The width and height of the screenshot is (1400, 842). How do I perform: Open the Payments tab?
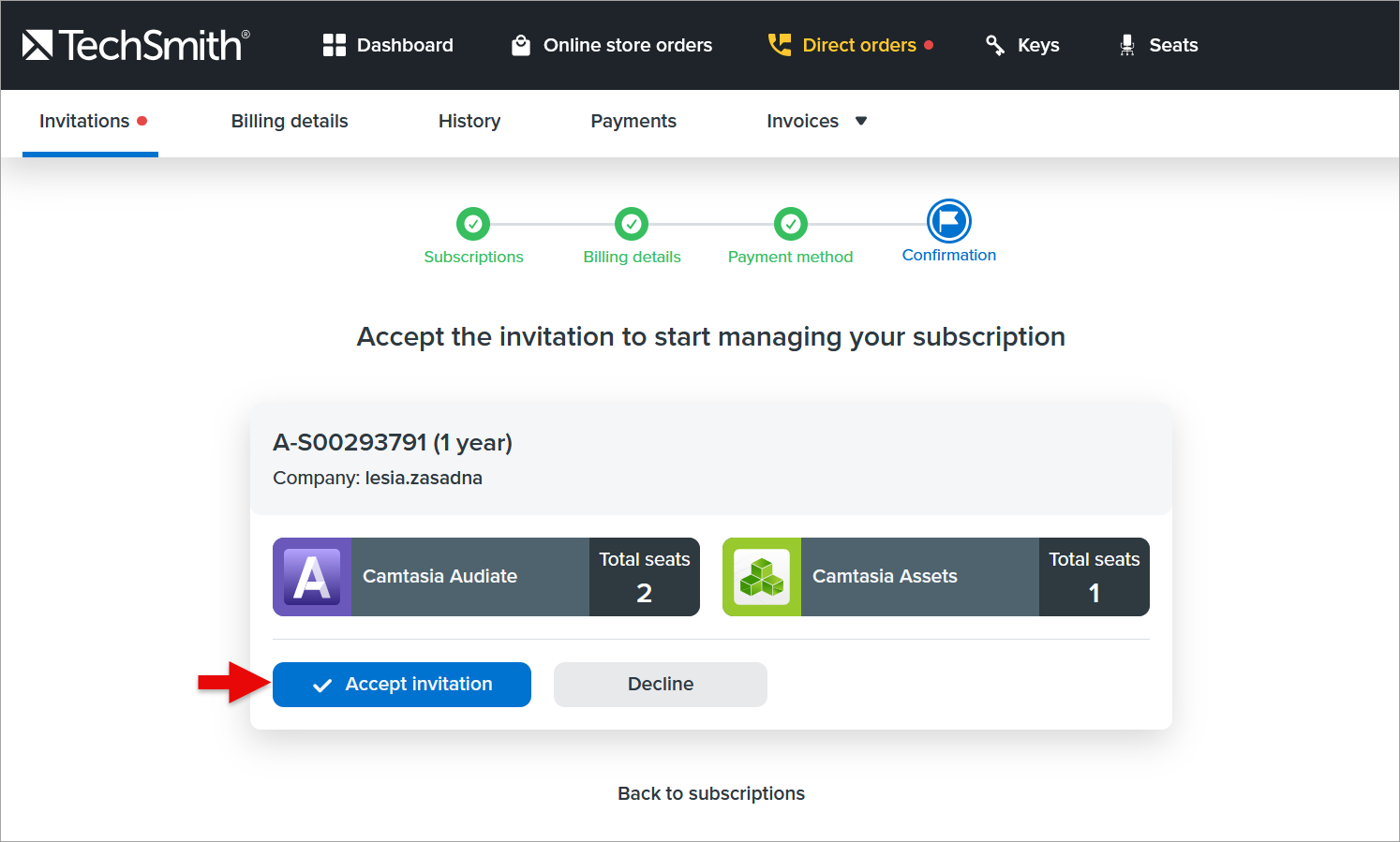click(633, 121)
